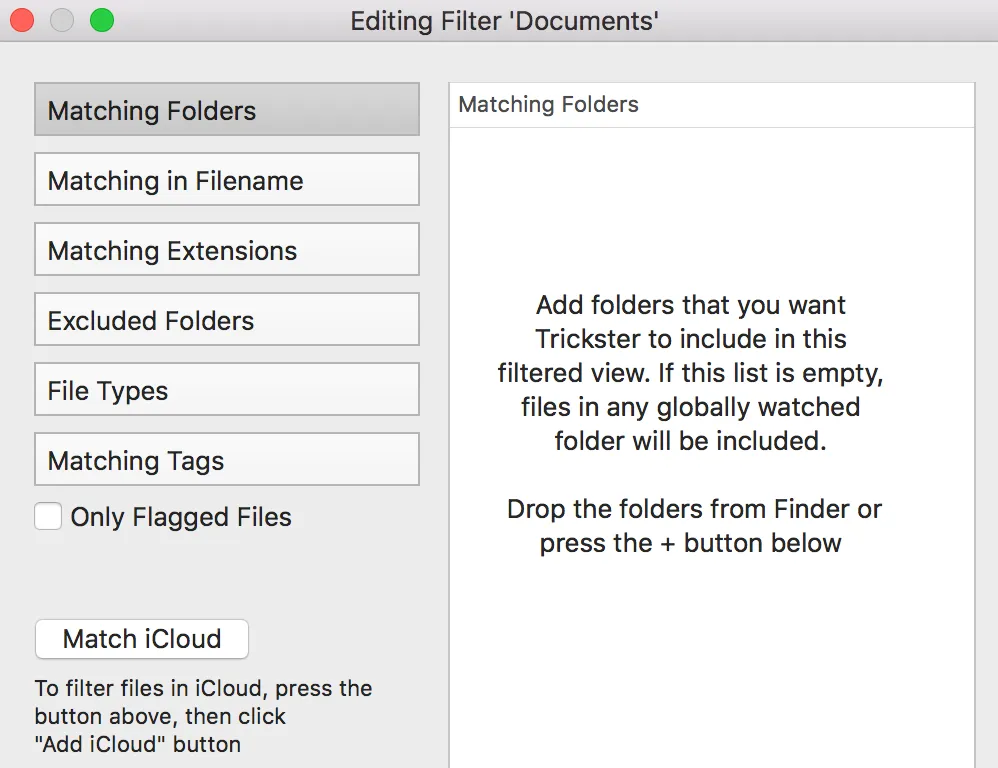Click the 'Add folders that you want' help text
This screenshot has height=768, width=998.
691,373
